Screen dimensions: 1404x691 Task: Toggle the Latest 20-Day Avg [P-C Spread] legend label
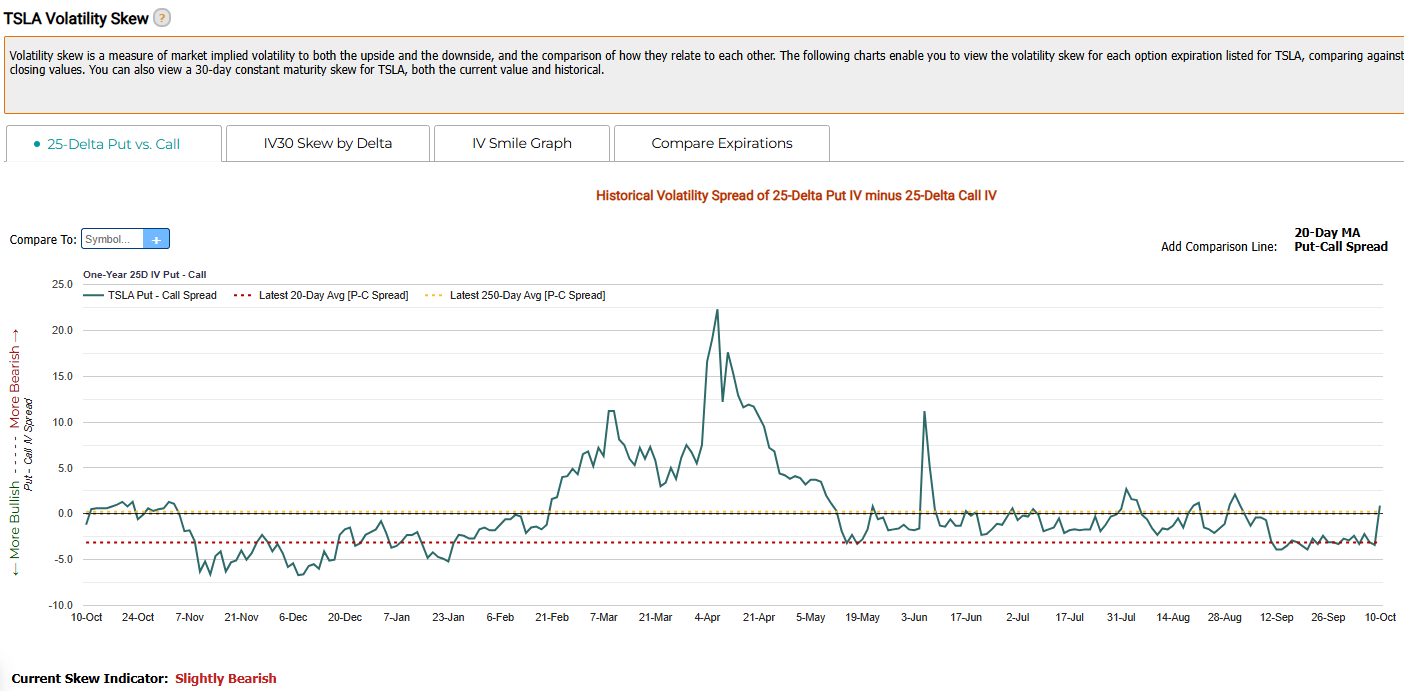click(x=333, y=296)
